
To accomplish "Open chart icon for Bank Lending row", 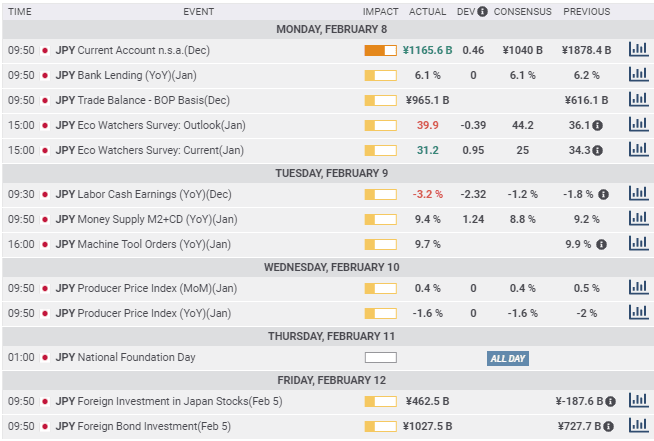I will pyautogui.click(x=637, y=74).
